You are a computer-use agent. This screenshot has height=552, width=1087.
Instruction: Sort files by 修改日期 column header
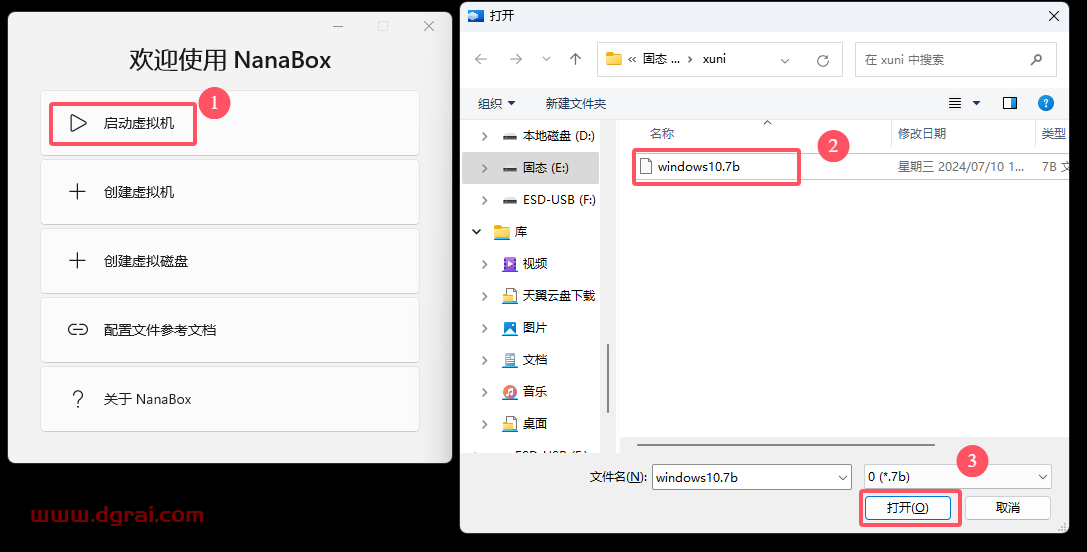[922, 133]
